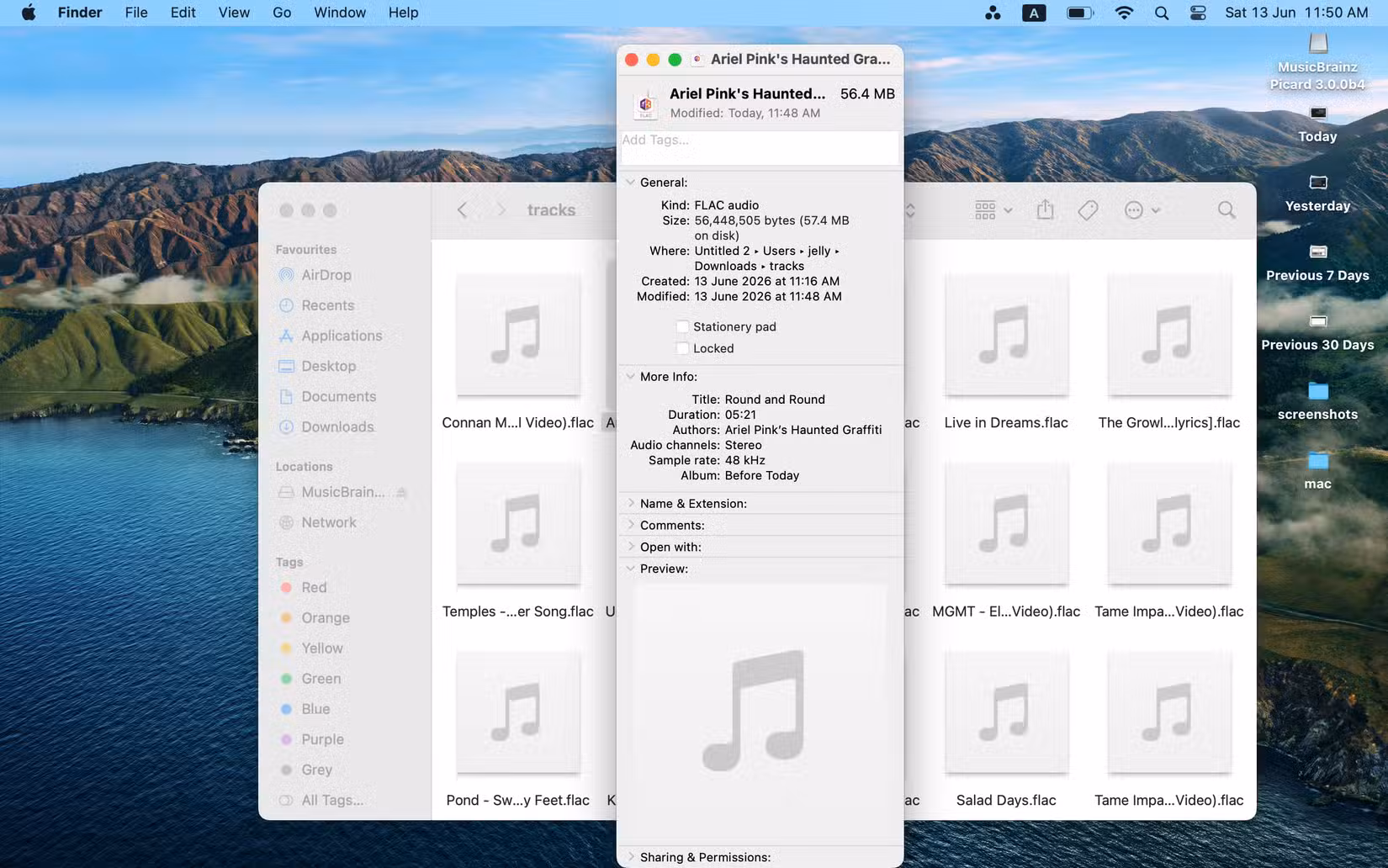Select the screenshots folder on the desktop
Image resolution: width=1388 pixels, height=868 pixels.
(1317, 402)
